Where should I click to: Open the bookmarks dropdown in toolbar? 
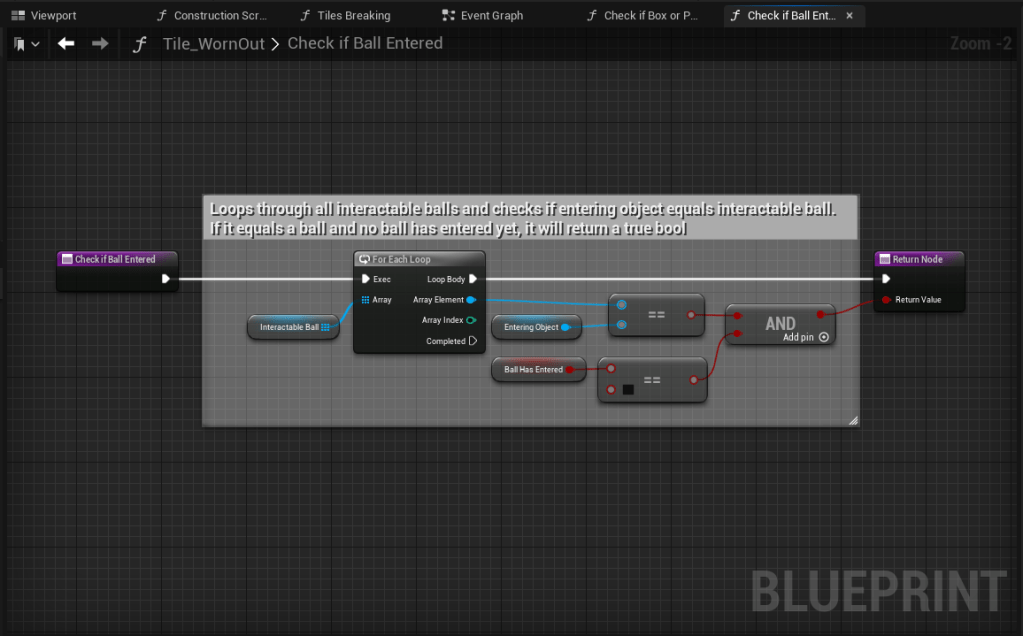pos(27,44)
